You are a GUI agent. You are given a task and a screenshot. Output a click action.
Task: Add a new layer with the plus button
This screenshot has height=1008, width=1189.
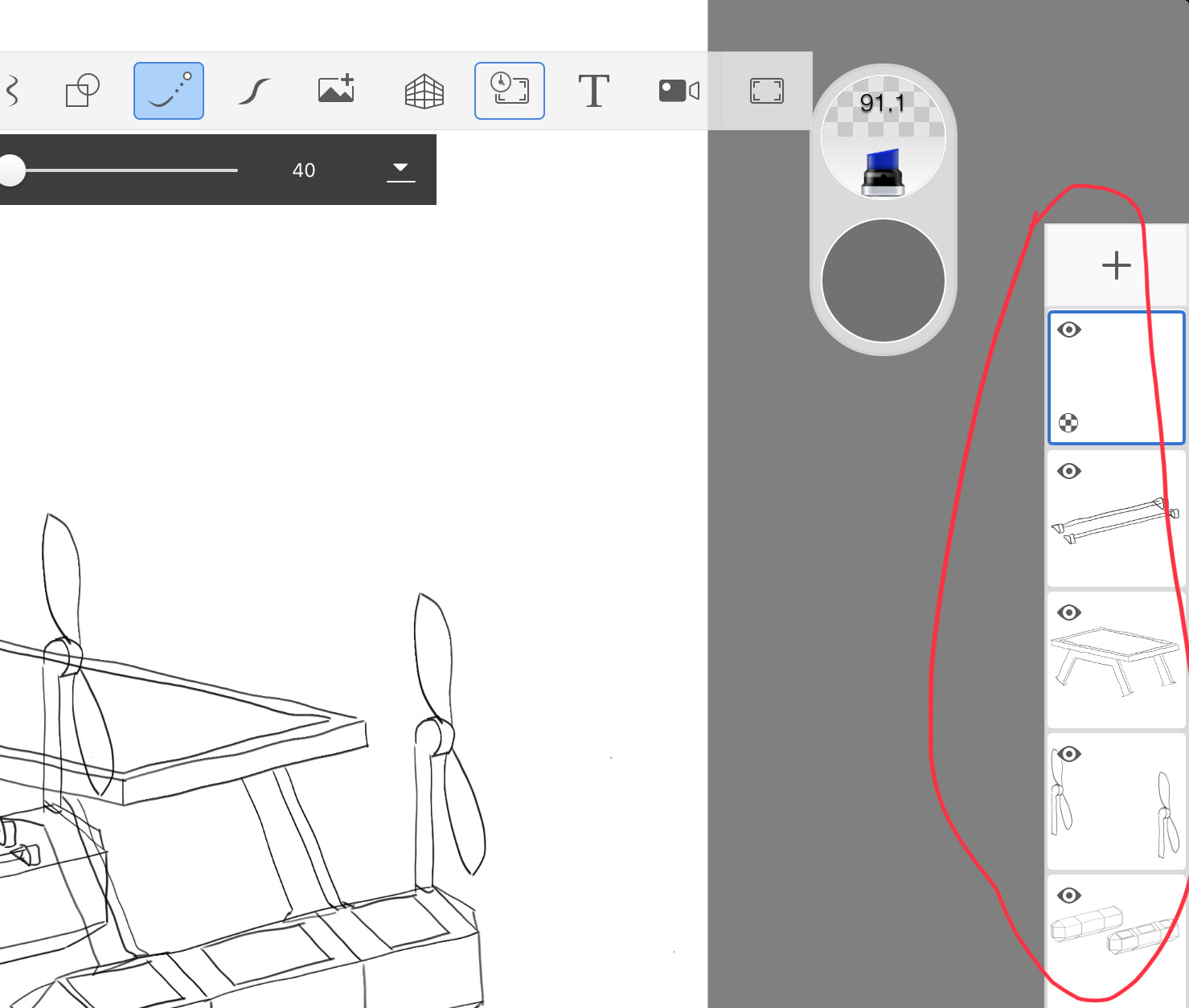1117,265
